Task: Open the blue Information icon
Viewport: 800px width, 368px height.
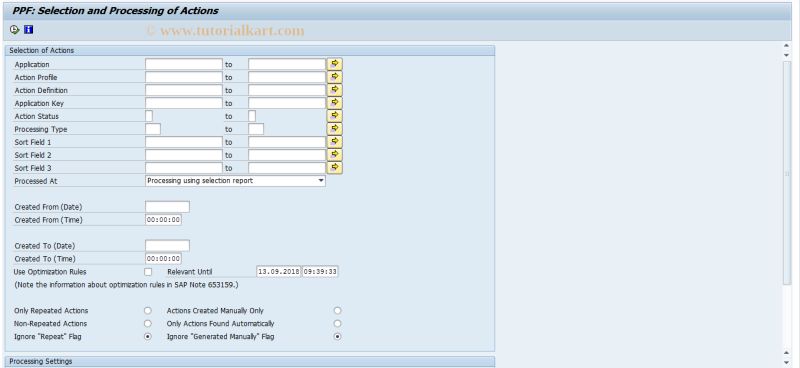Action: [x=29, y=30]
